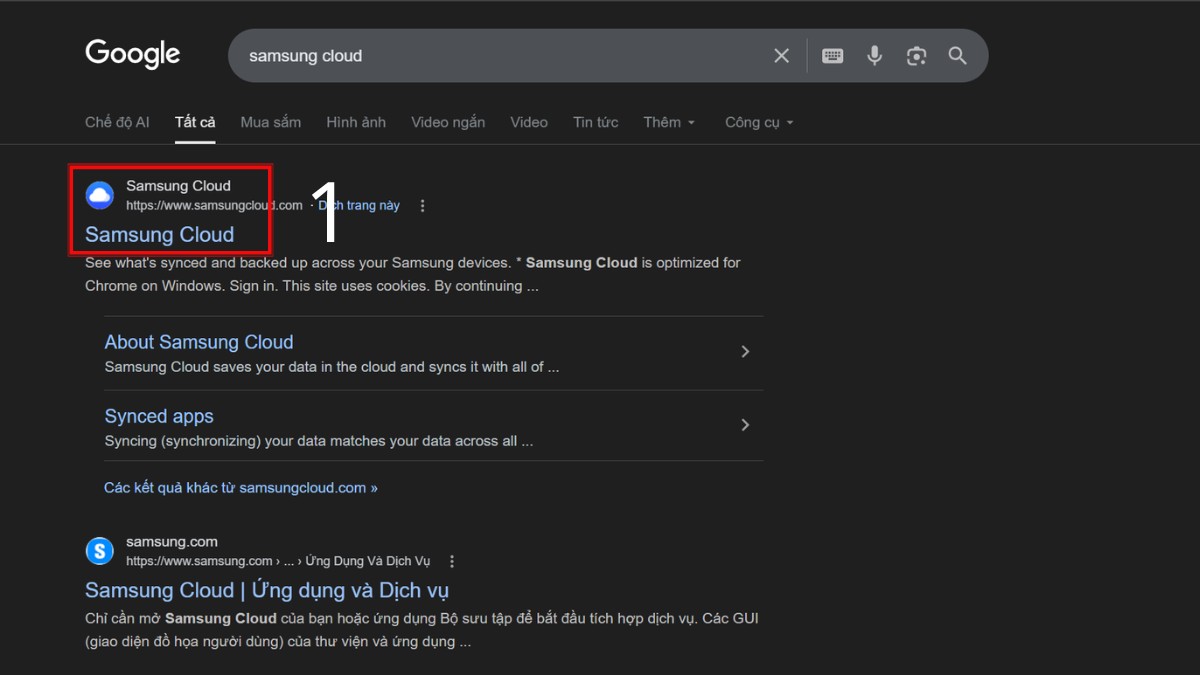The width and height of the screenshot is (1200, 675).
Task: Click the samsung.com site name
Action: 172,542
